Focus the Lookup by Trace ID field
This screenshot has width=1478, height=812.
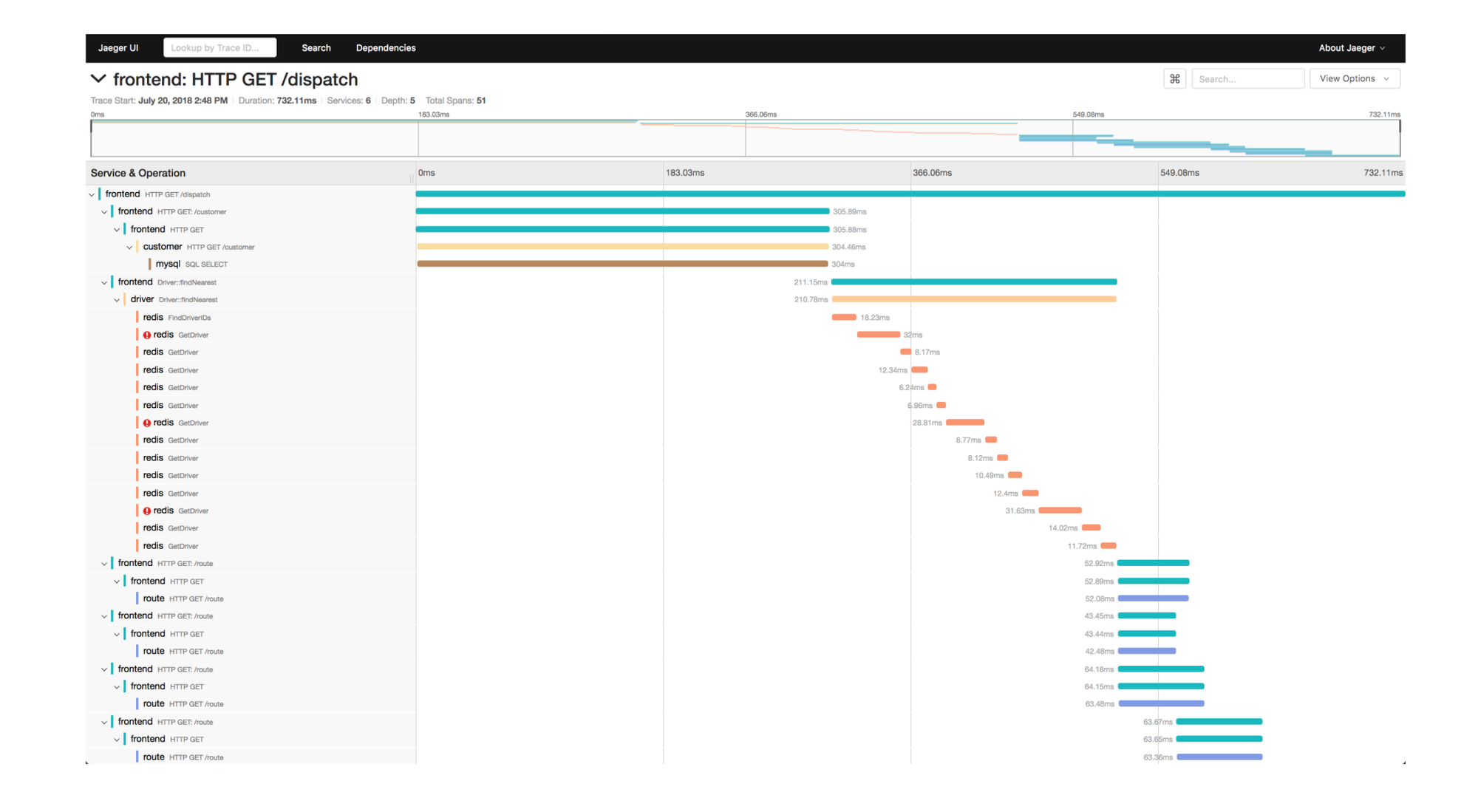(219, 48)
